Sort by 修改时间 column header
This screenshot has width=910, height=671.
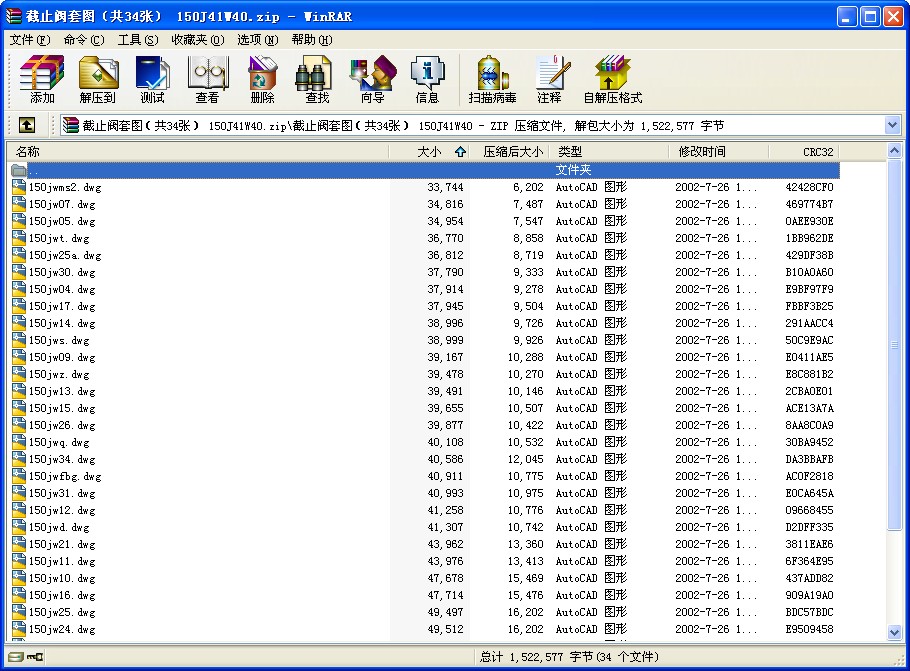tap(702, 152)
